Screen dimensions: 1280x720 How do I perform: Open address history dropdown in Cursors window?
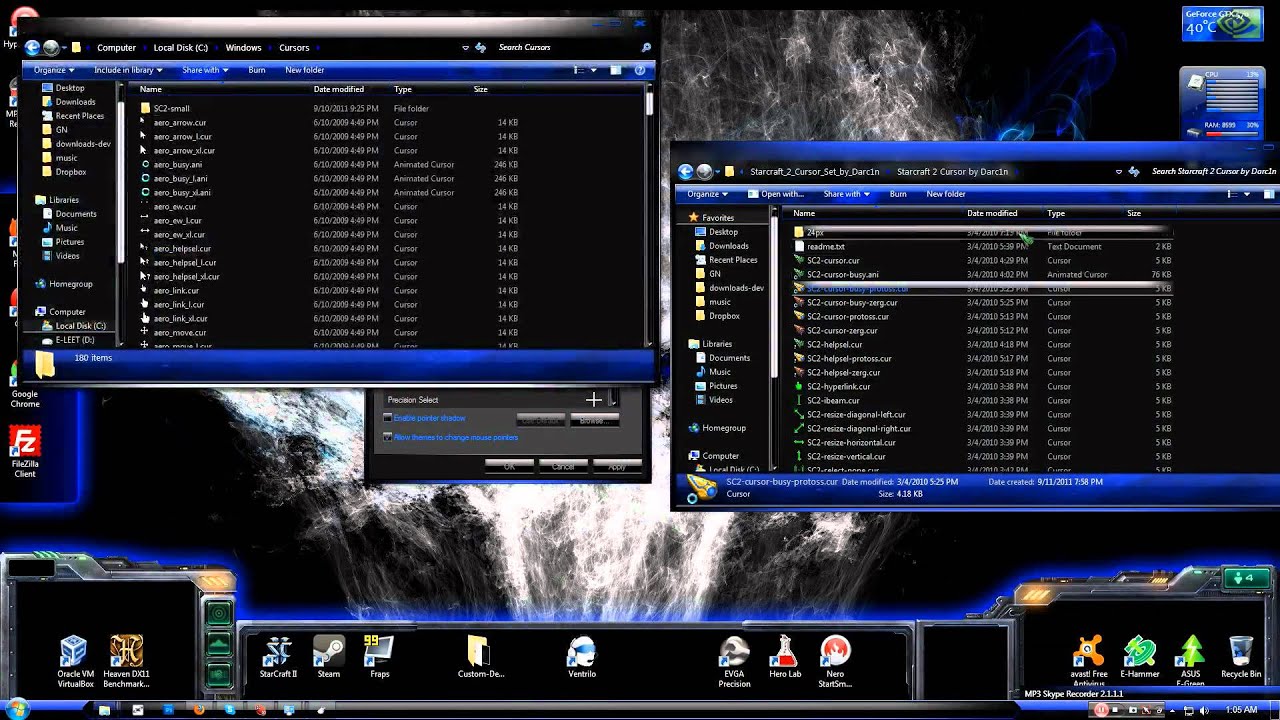click(x=465, y=47)
